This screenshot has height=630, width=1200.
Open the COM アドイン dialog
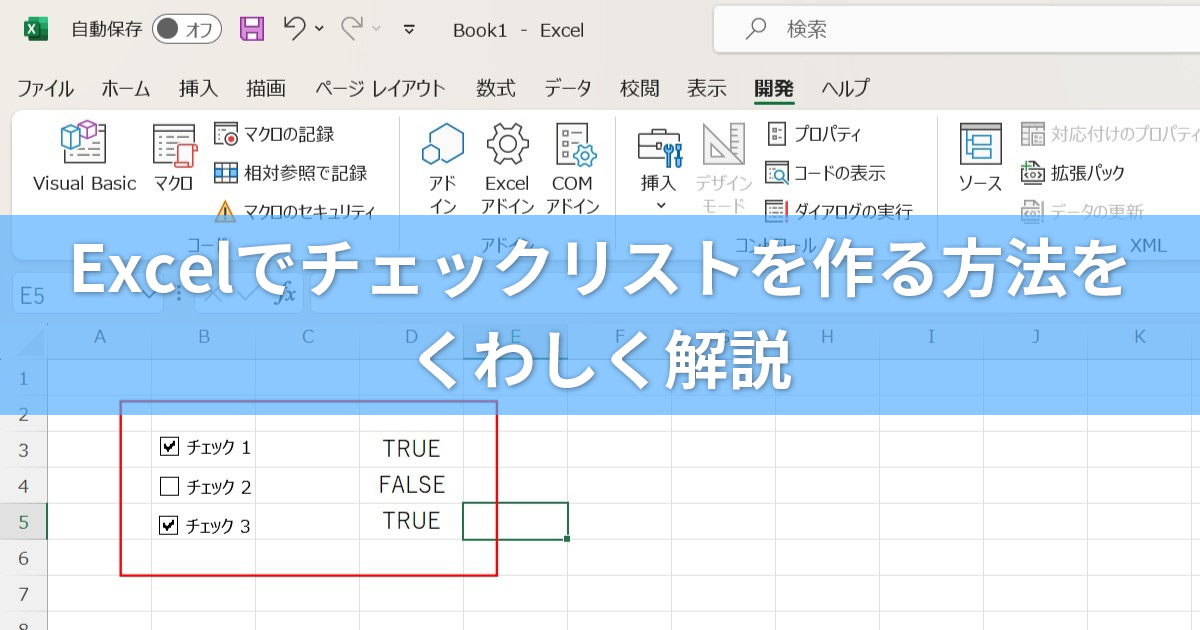(573, 166)
